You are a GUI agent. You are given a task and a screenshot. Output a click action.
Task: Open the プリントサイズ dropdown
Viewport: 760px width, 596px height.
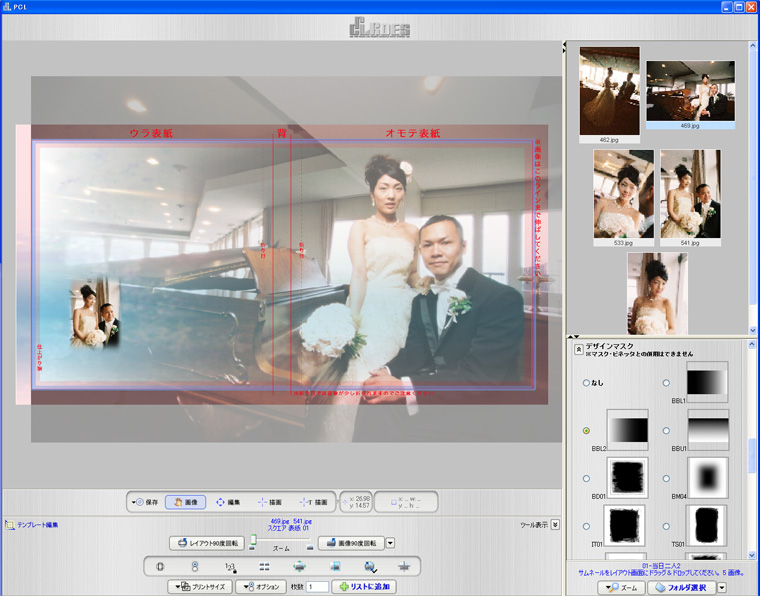pyautogui.click(x=199, y=587)
